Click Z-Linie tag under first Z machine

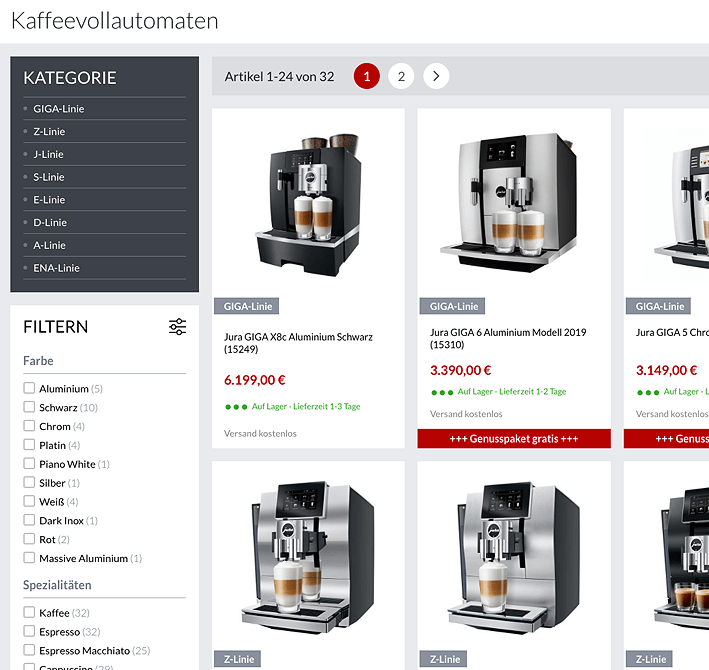pyautogui.click(x=238, y=659)
